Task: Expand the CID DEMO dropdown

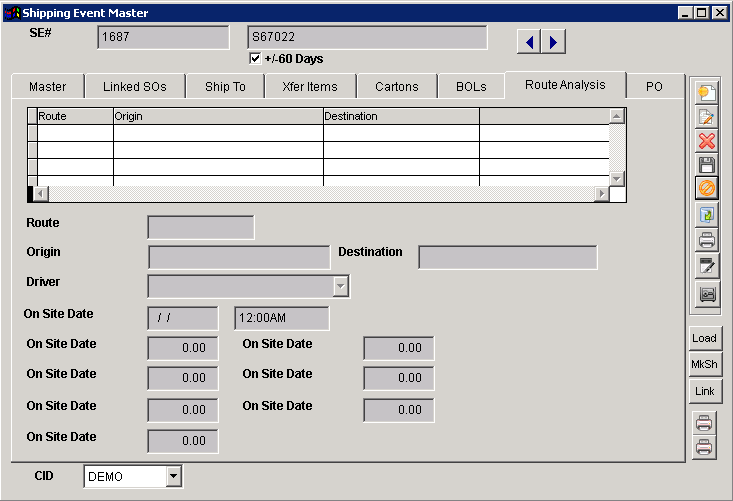Action: (x=174, y=477)
